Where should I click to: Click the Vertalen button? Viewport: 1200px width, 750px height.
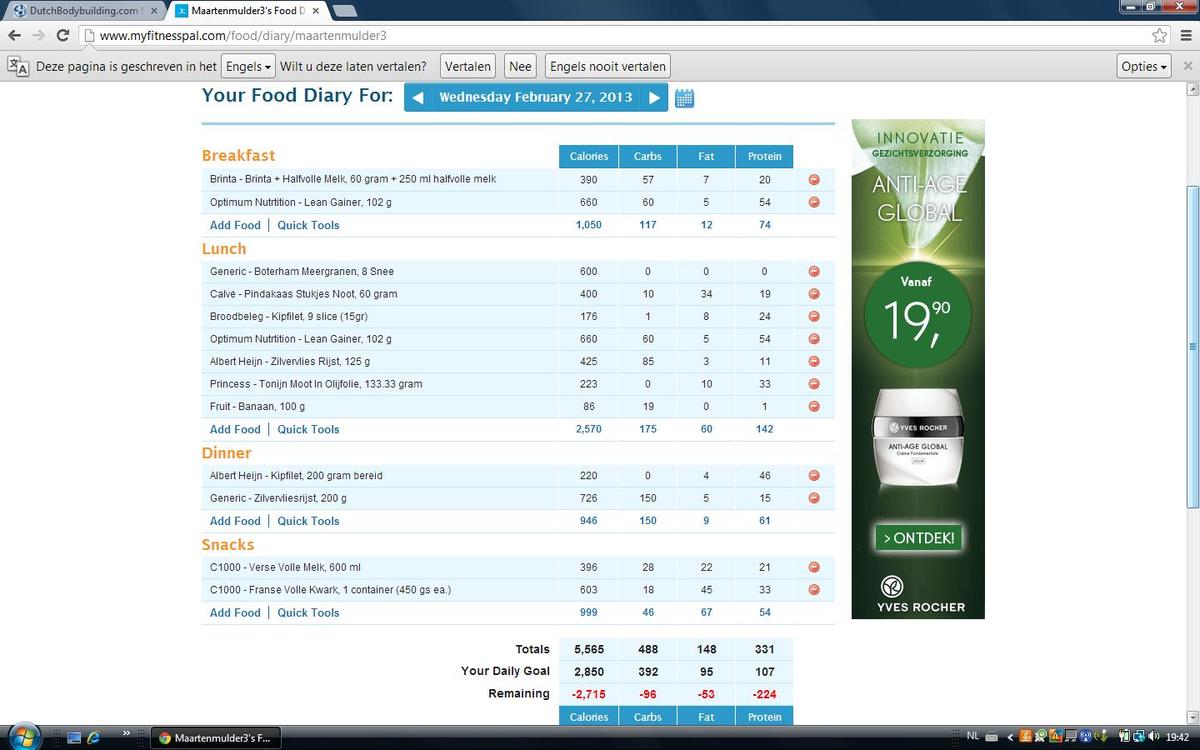468,67
